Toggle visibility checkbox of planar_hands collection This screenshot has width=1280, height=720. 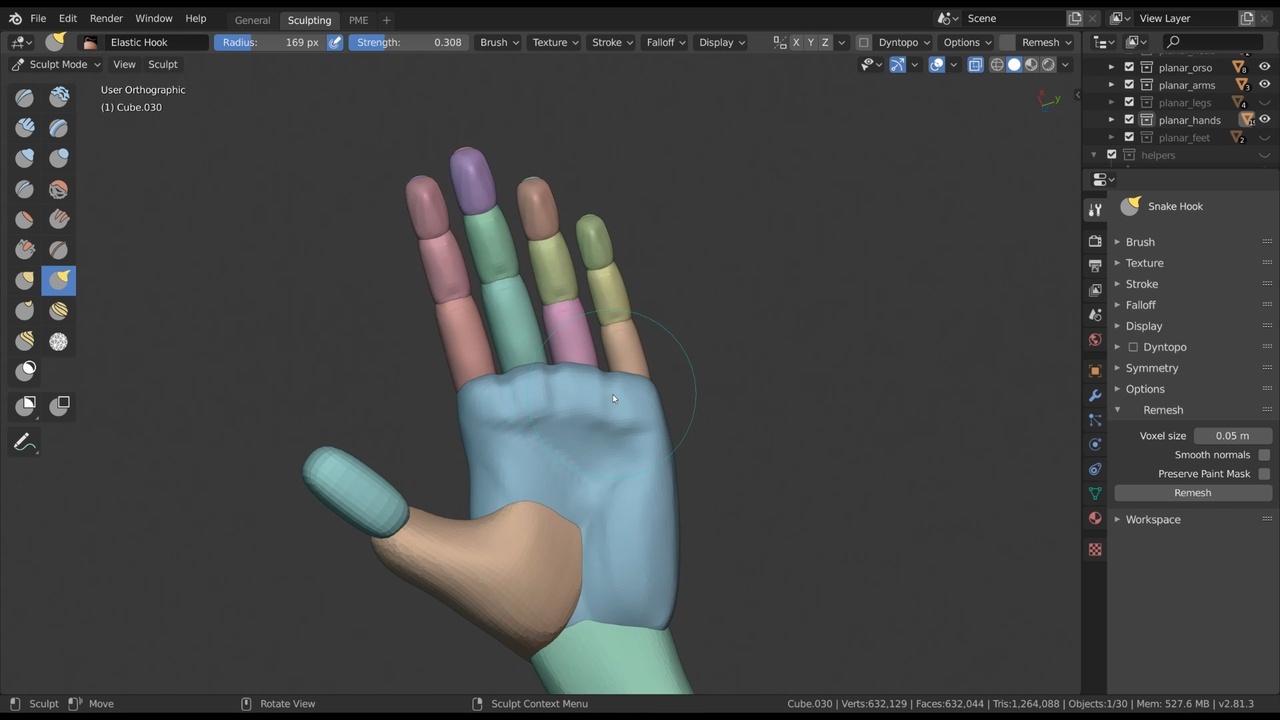point(1129,120)
